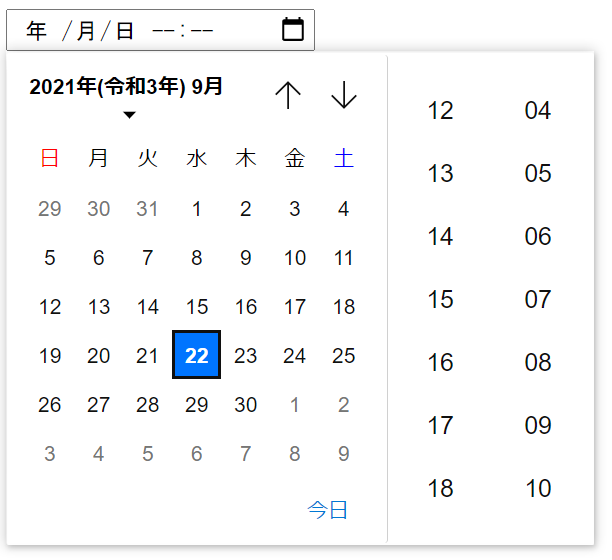Screen dimensions: 612x560
Task: Click the 今日 link
Action: [327, 510]
